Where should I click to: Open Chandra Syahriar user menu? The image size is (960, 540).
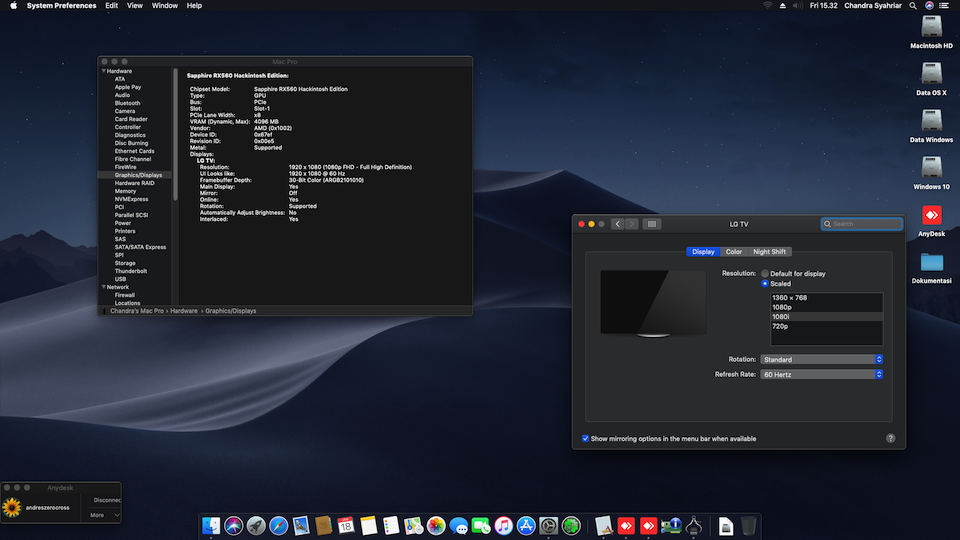coord(872,6)
